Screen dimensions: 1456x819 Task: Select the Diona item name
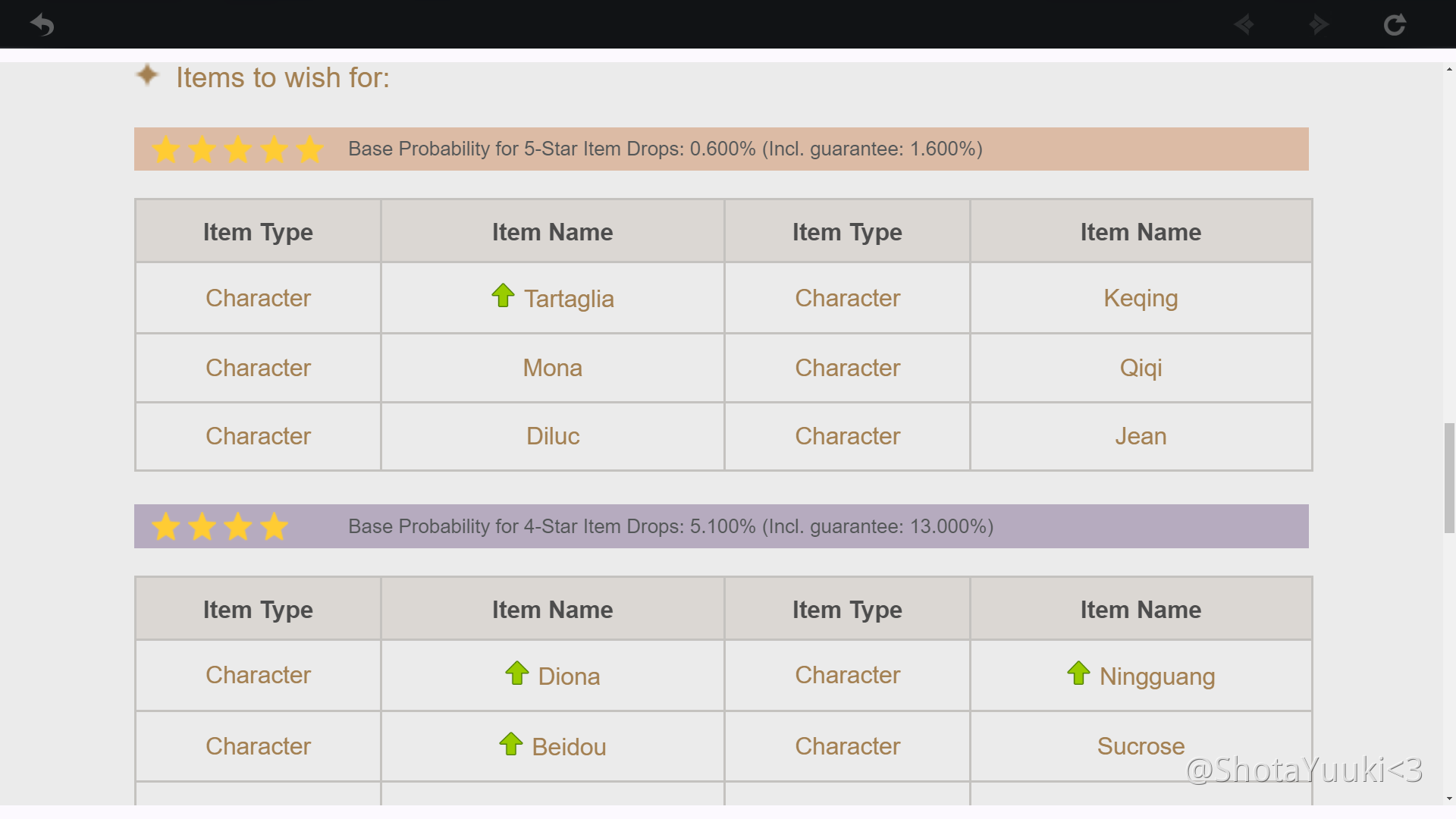569,676
